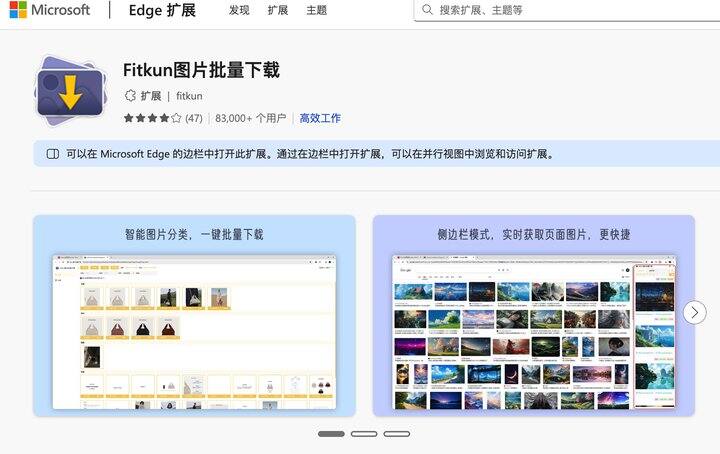Click the search magnifier icon
The width and height of the screenshot is (720, 454).
tap(427, 10)
